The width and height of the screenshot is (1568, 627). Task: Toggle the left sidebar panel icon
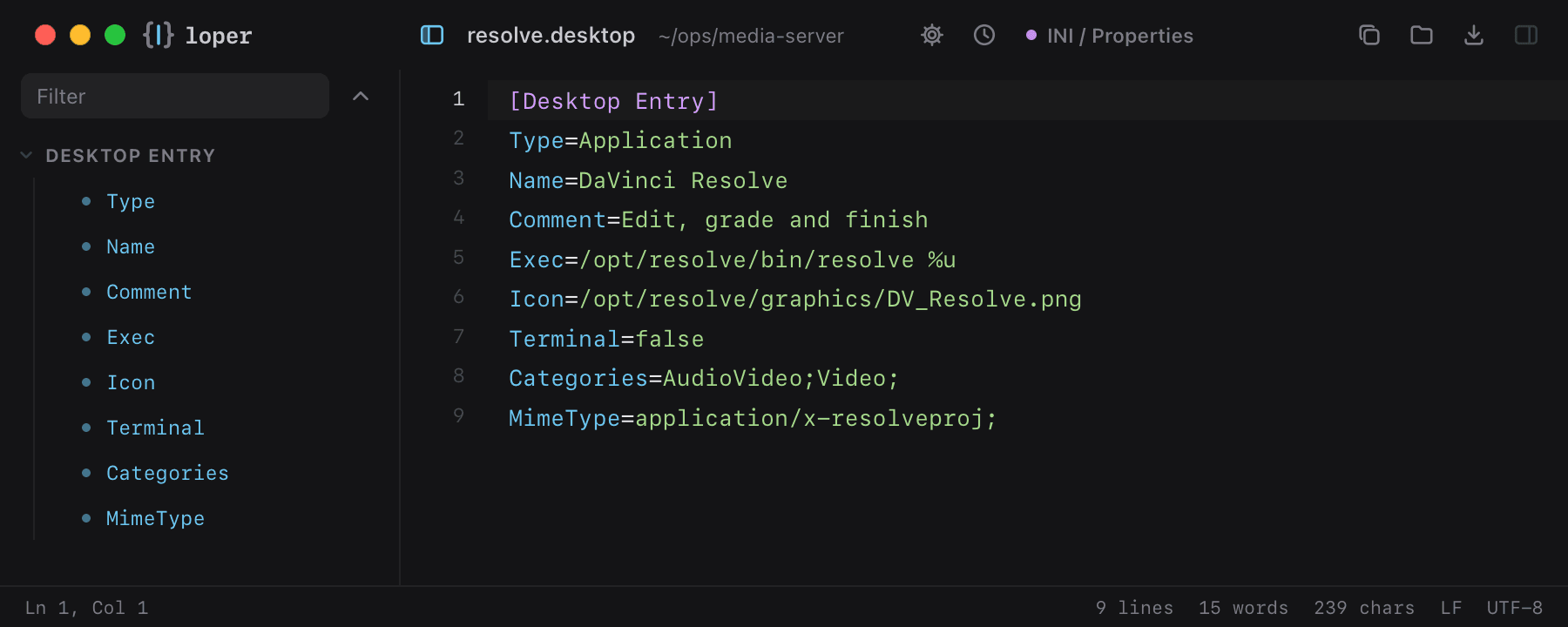pos(432,35)
